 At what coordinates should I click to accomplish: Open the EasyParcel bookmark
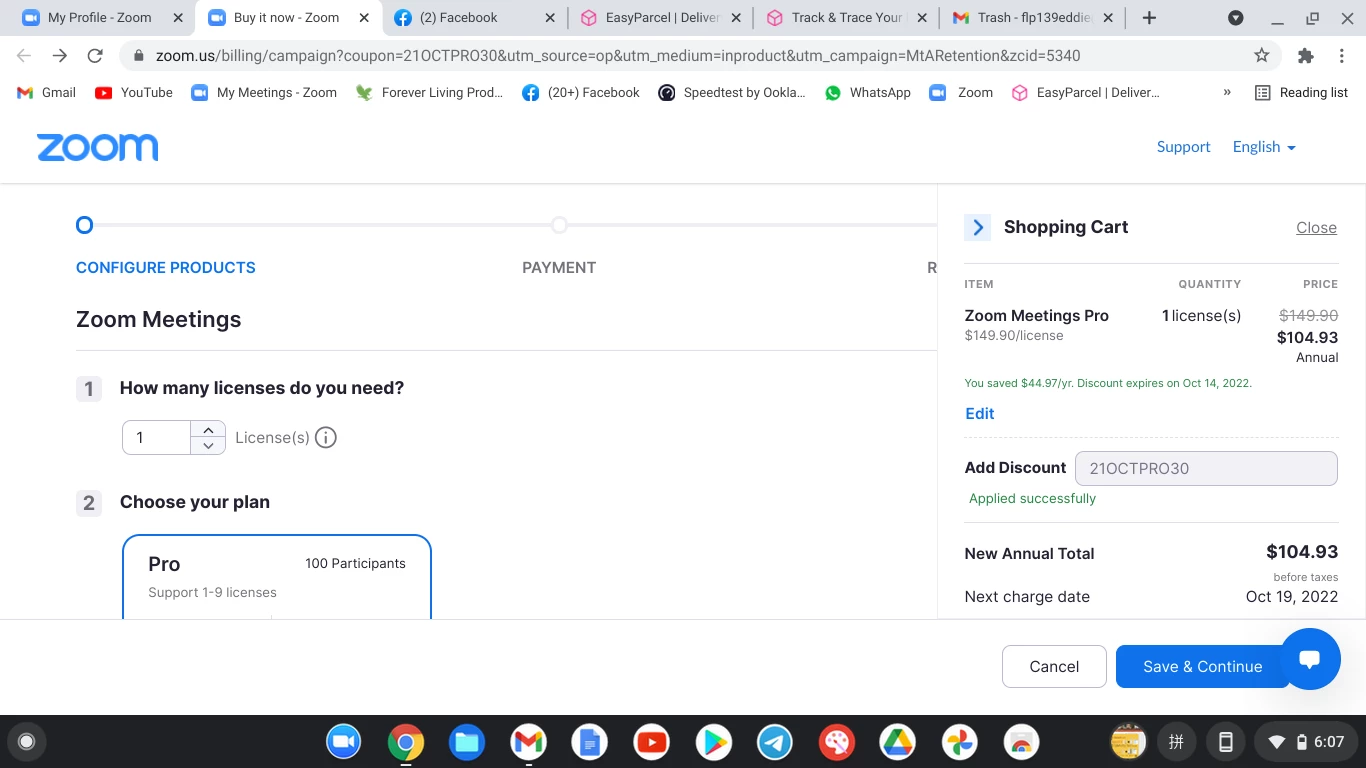point(1085,92)
